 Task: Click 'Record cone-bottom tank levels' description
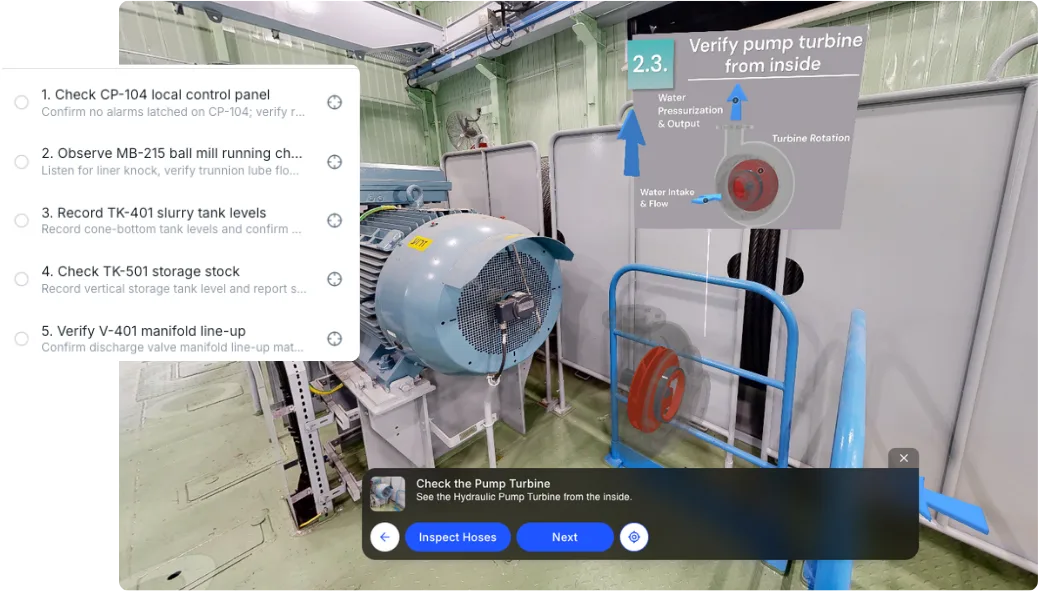click(x=171, y=229)
